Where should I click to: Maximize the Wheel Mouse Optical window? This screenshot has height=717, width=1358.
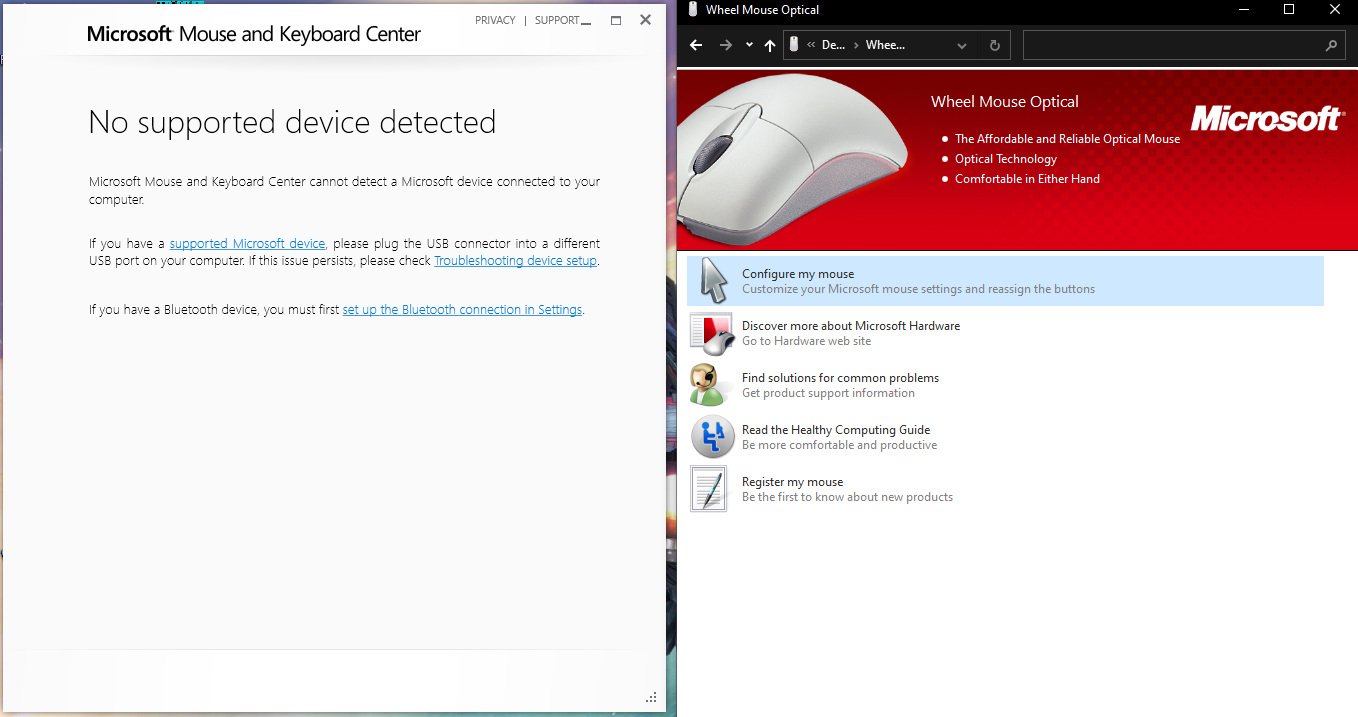1289,10
